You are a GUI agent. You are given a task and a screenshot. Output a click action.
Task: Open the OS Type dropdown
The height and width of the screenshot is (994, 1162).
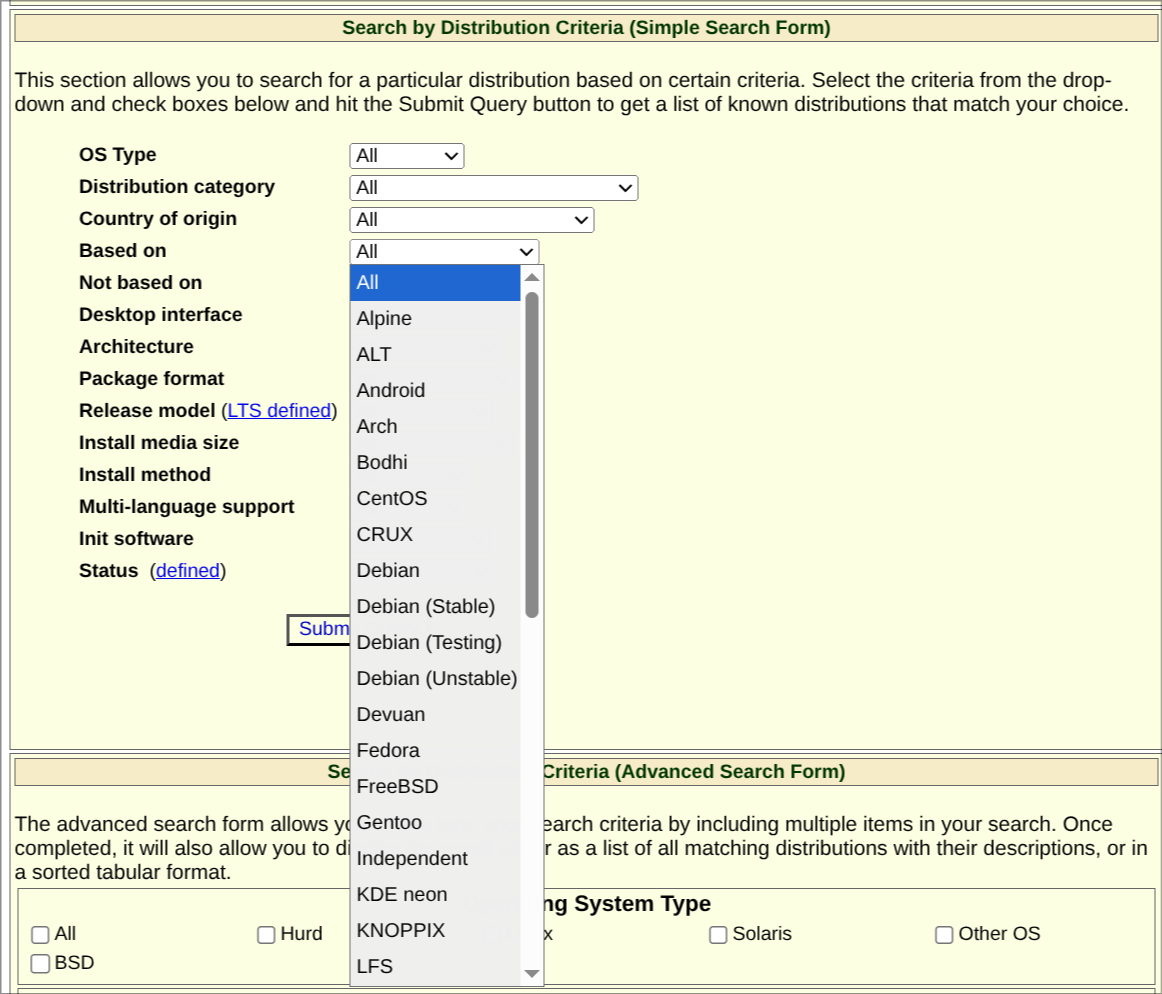click(x=405, y=155)
